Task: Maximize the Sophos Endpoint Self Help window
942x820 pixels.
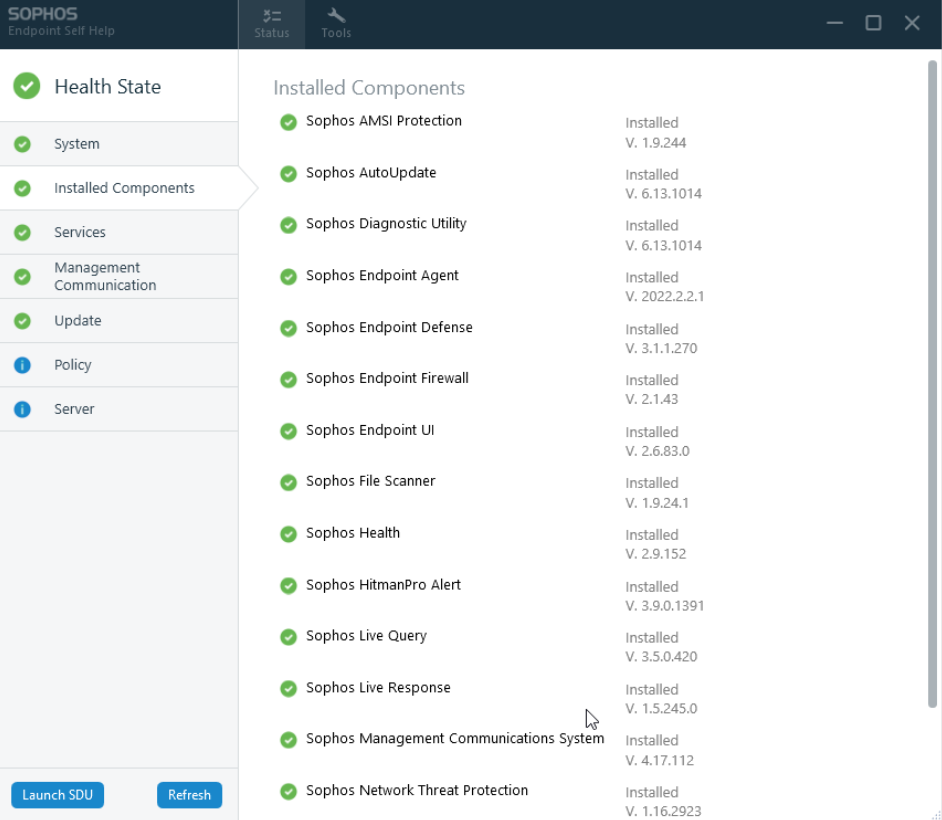Action: [x=873, y=23]
